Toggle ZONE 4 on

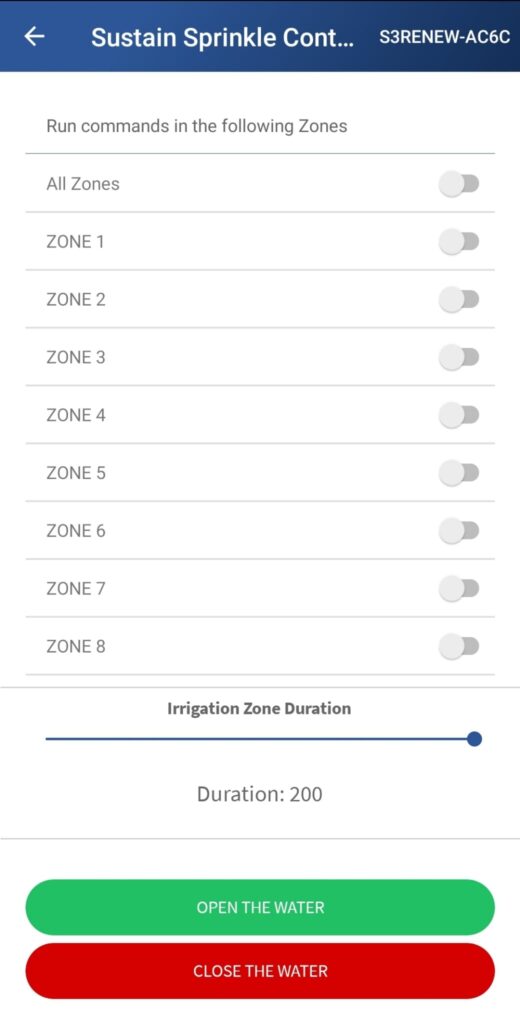(x=459, y=415)
